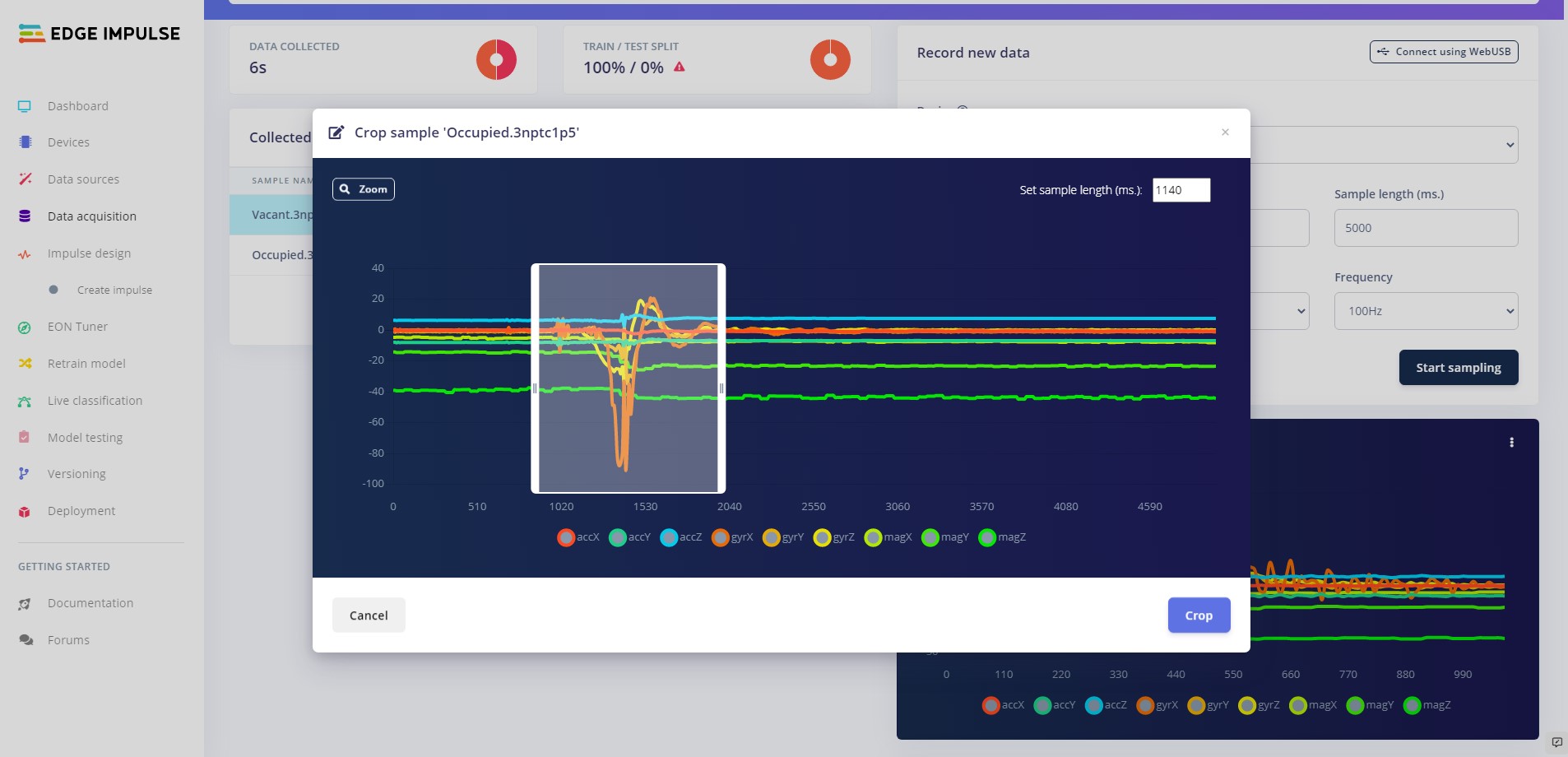Screen dimensions: 1568x757
Task: Open Versioning page
Action: pyautogui.click(x=77, y=474)
